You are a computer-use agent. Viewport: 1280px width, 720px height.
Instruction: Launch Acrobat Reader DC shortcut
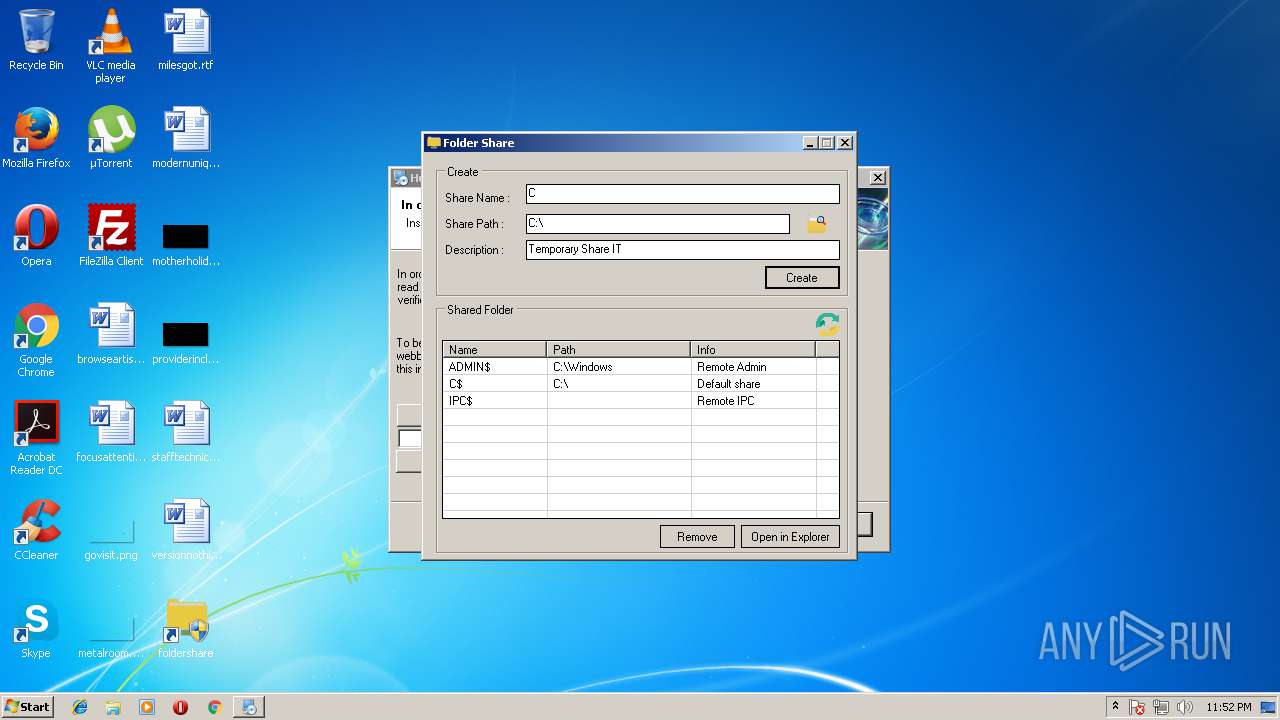pos(36,438)
